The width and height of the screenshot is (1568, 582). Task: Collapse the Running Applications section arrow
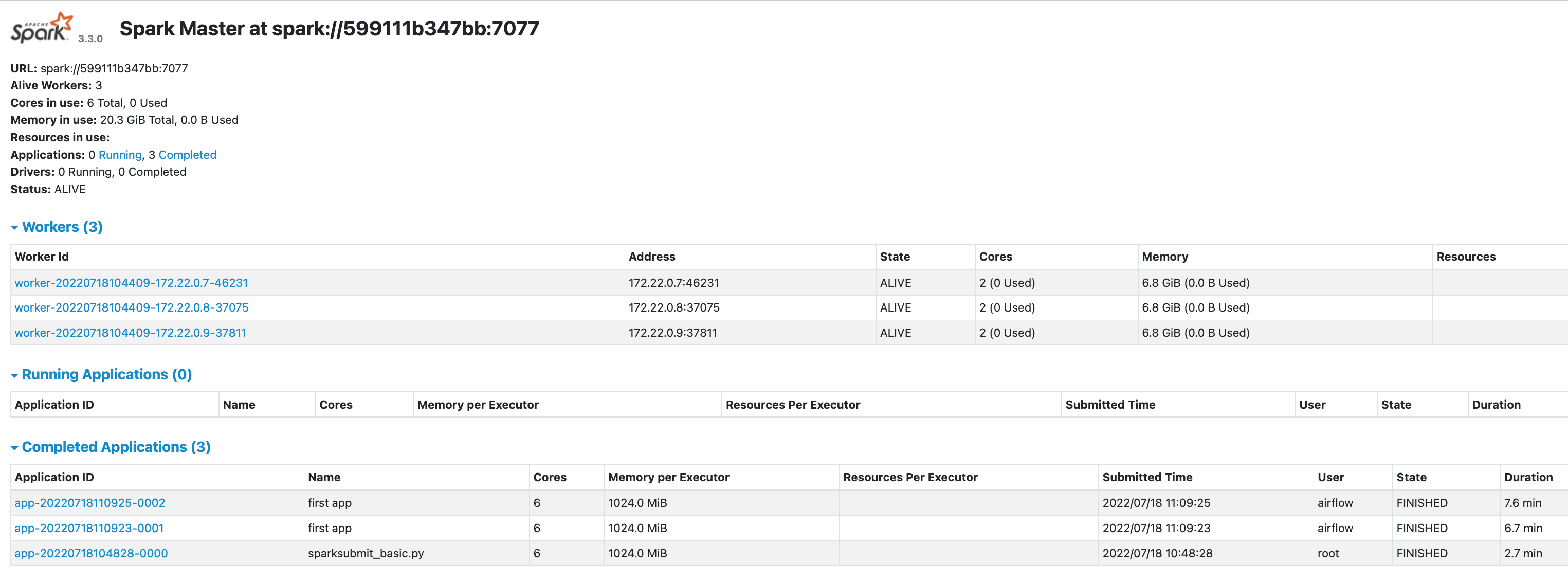[14, 376]
